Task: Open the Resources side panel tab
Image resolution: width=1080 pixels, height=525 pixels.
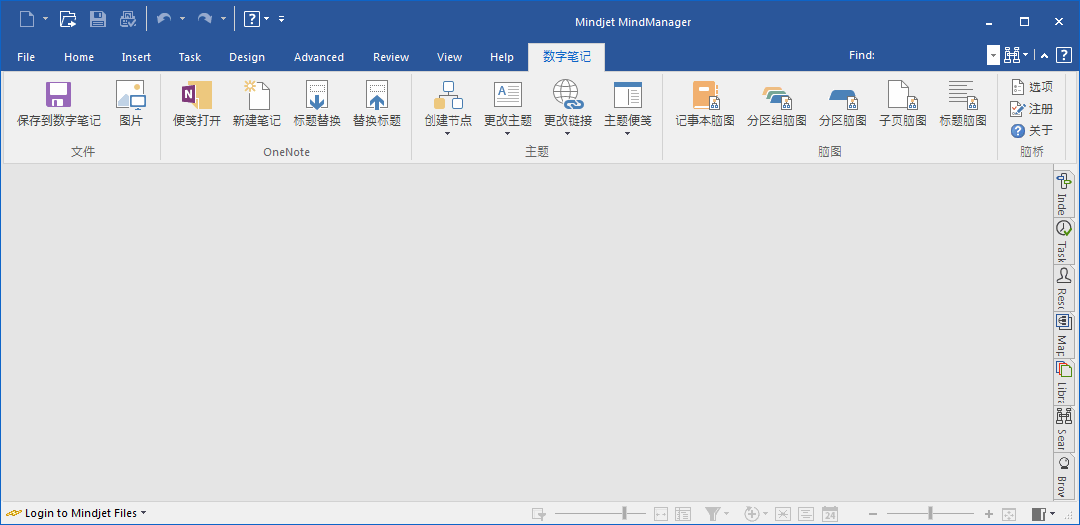Action: coord(1063,288)
